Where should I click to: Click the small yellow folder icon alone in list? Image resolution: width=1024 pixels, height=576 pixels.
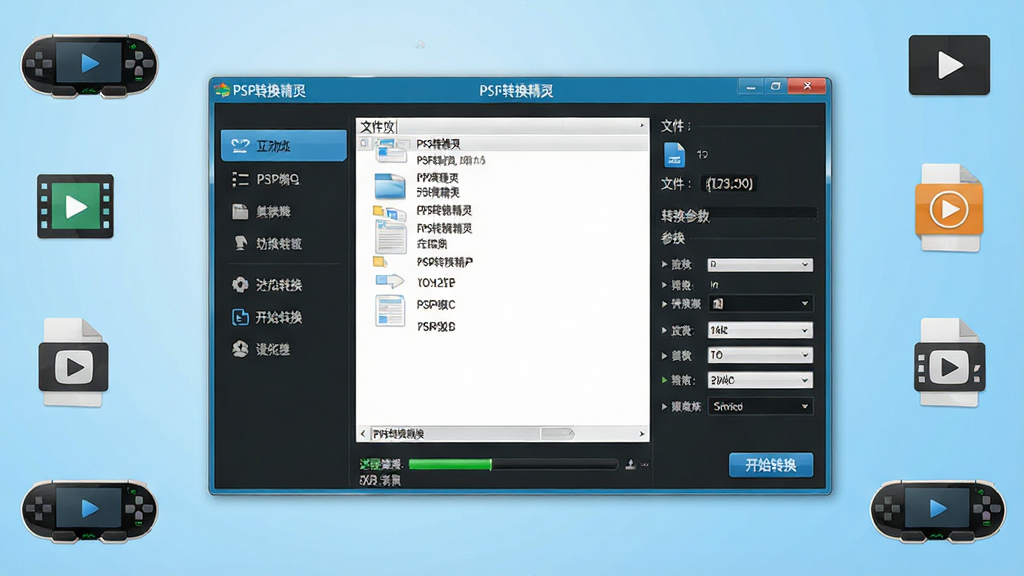tap(379, 262)
